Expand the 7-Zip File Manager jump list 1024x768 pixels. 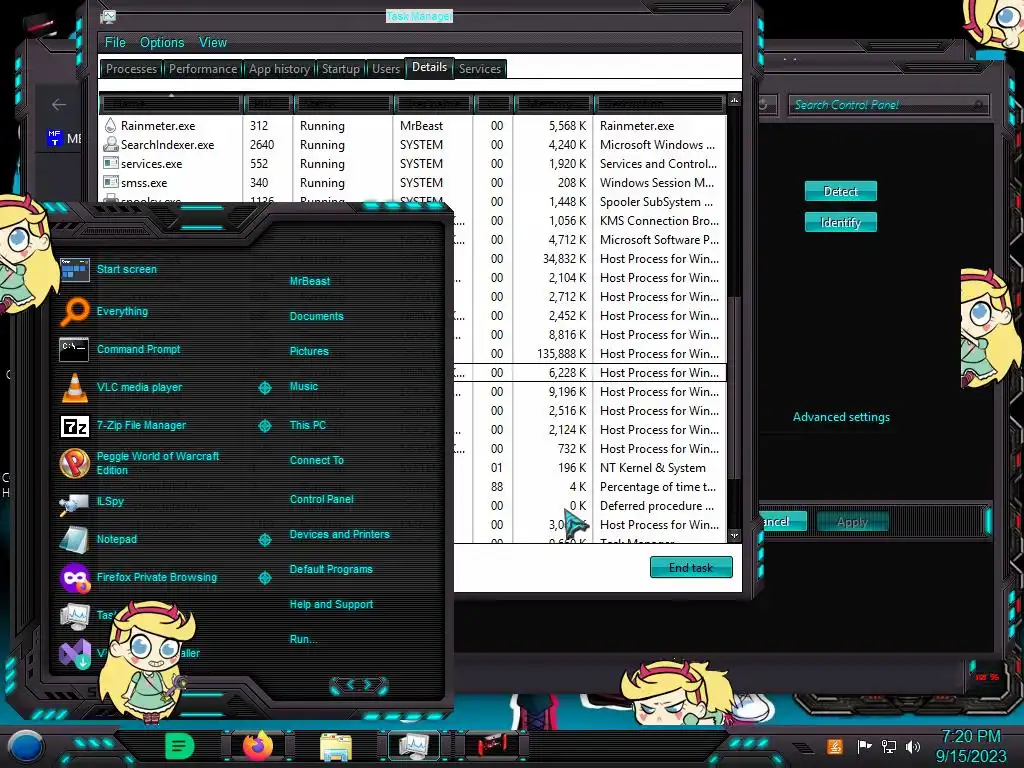(264, 426)
